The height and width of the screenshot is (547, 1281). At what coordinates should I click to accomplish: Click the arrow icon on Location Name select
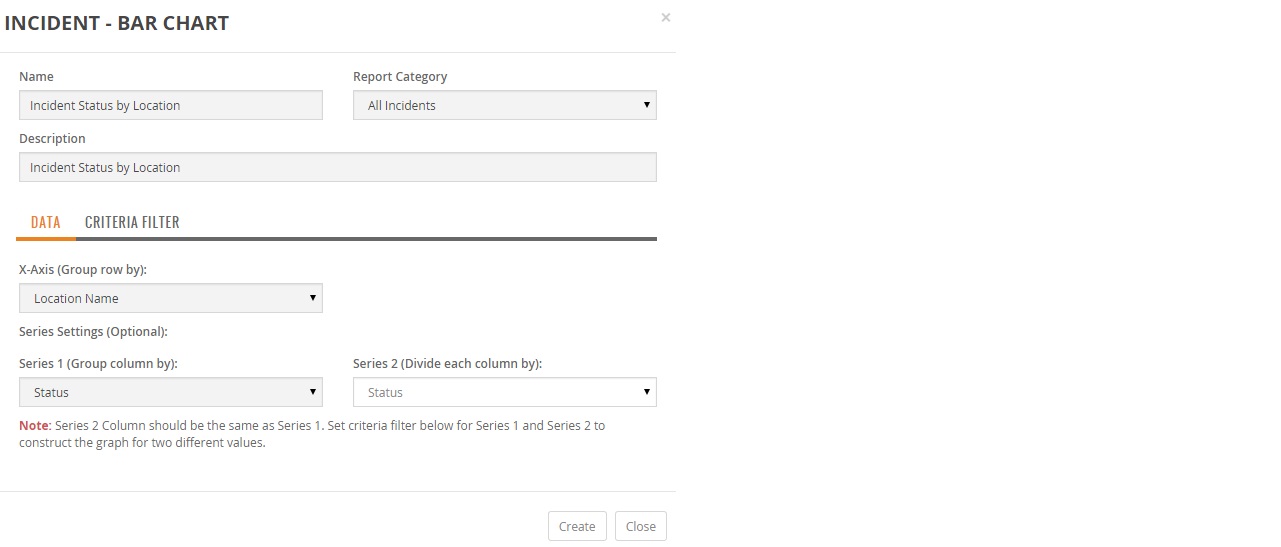312,298
